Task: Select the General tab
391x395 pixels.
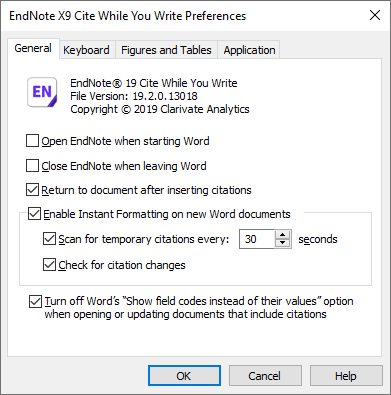Action: 33,48
